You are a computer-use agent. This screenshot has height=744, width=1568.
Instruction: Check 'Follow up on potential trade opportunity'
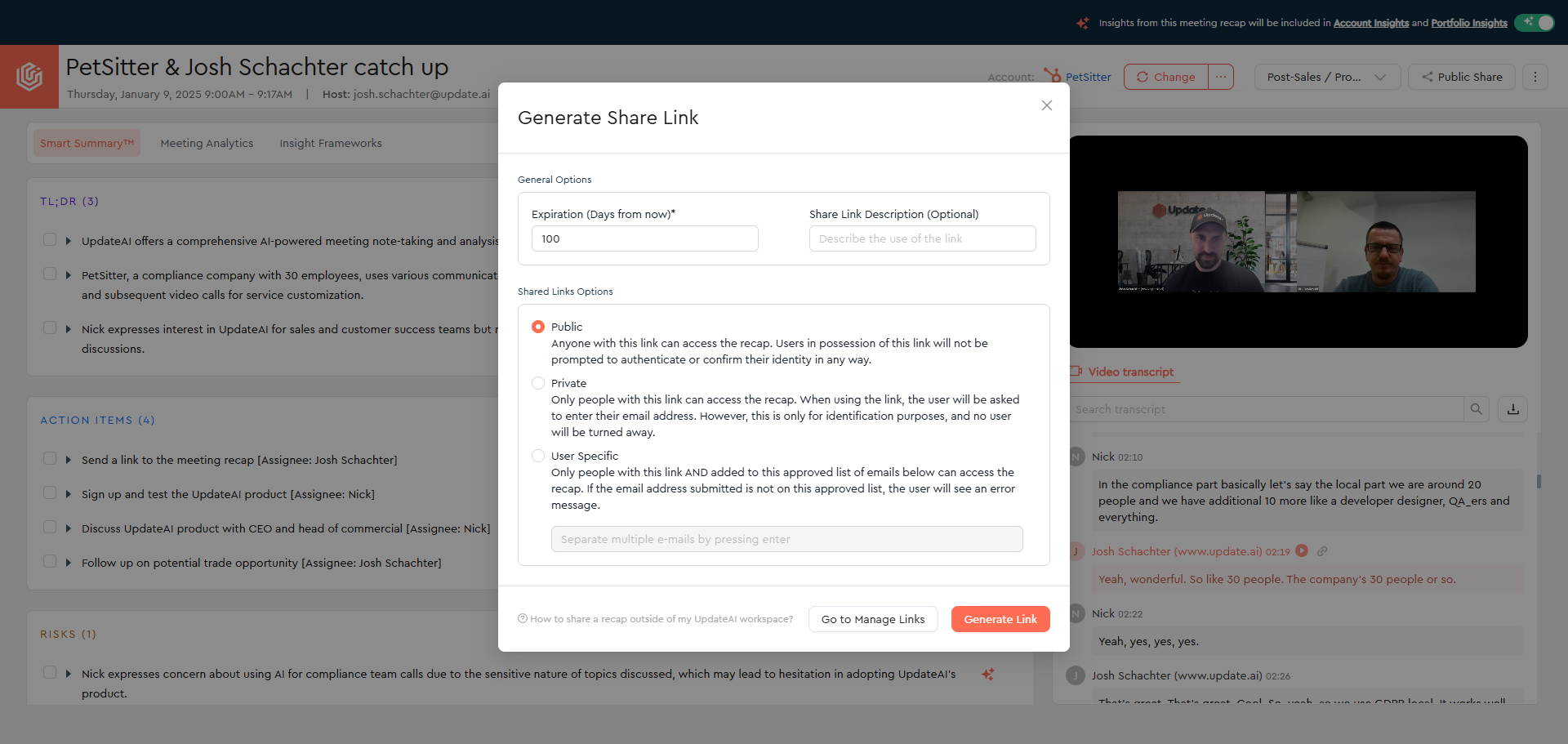click(x=50, y=562)
